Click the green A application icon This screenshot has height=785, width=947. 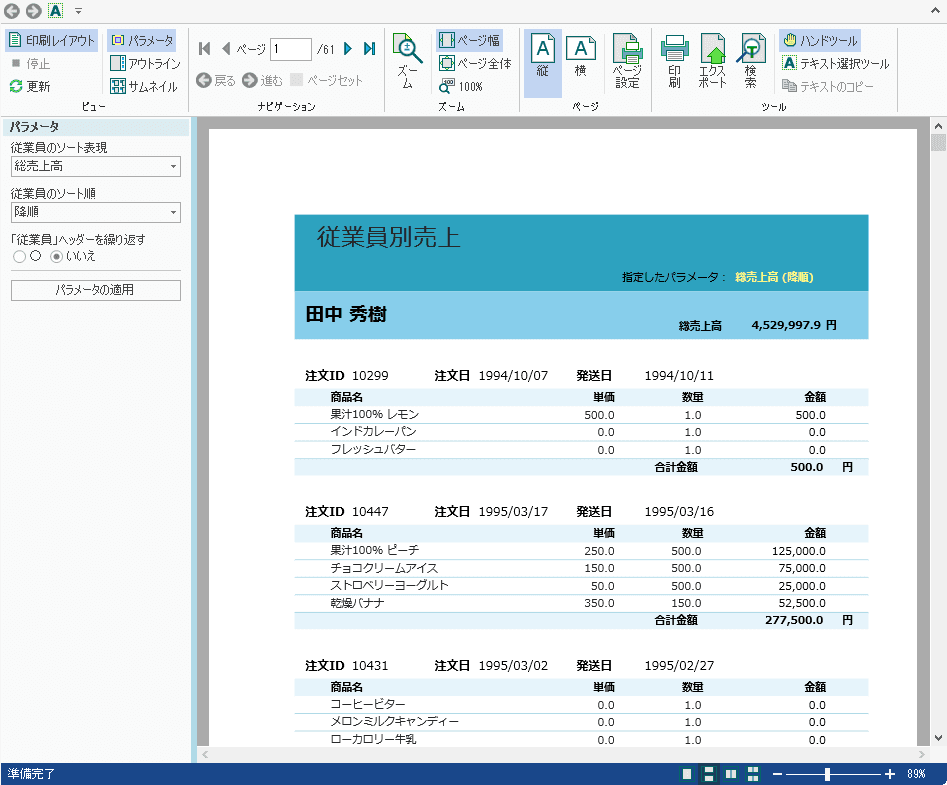coord(56,11)
